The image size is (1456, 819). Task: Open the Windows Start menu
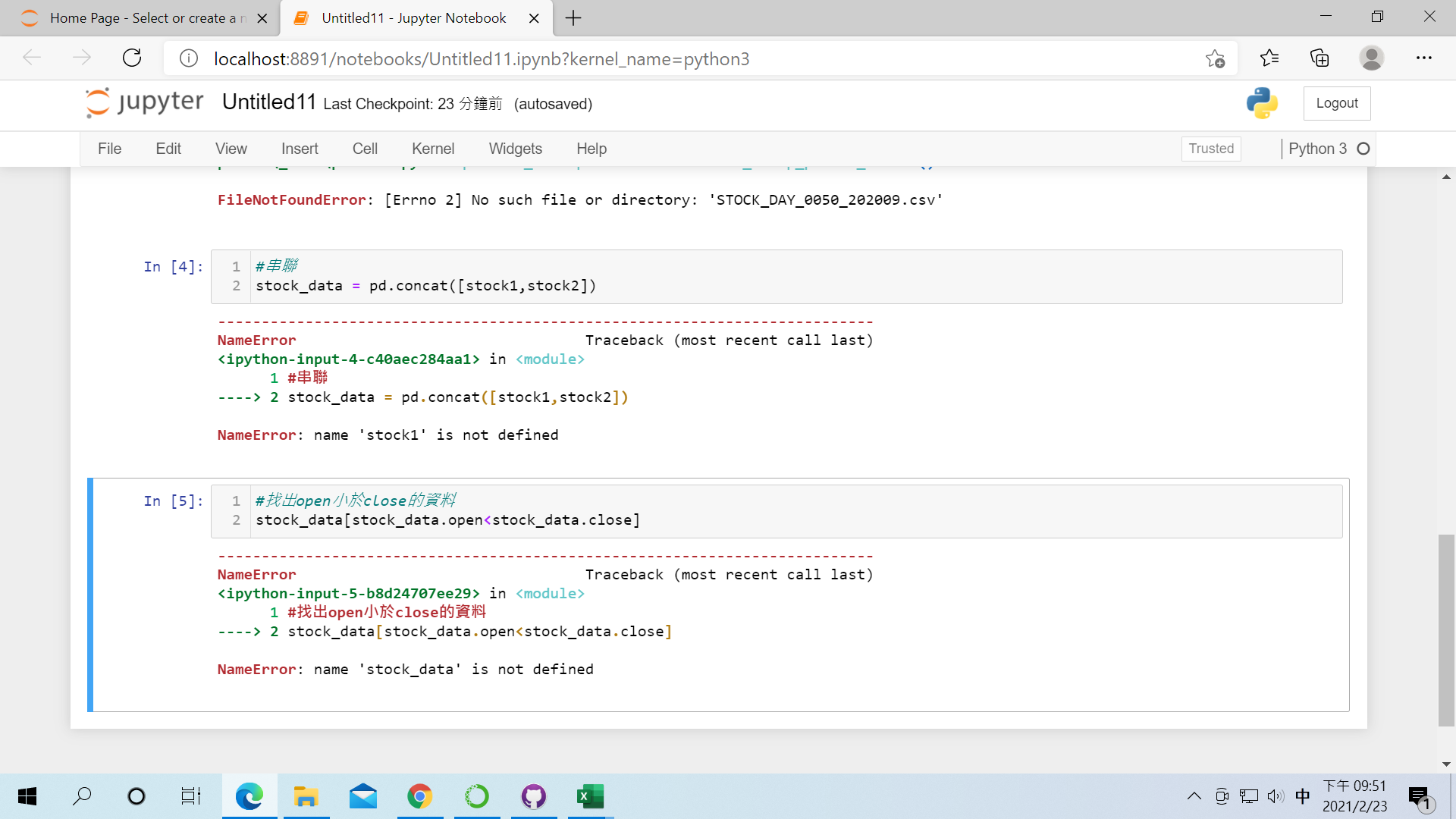27,796
